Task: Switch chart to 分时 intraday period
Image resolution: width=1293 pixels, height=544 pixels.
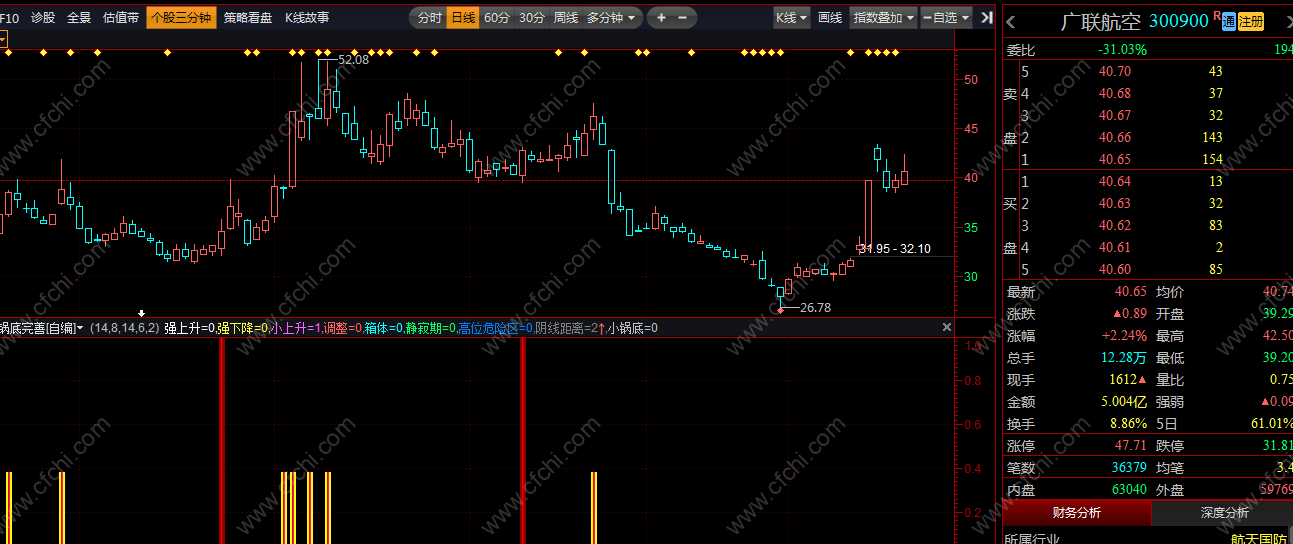Action: pos(429,18)
